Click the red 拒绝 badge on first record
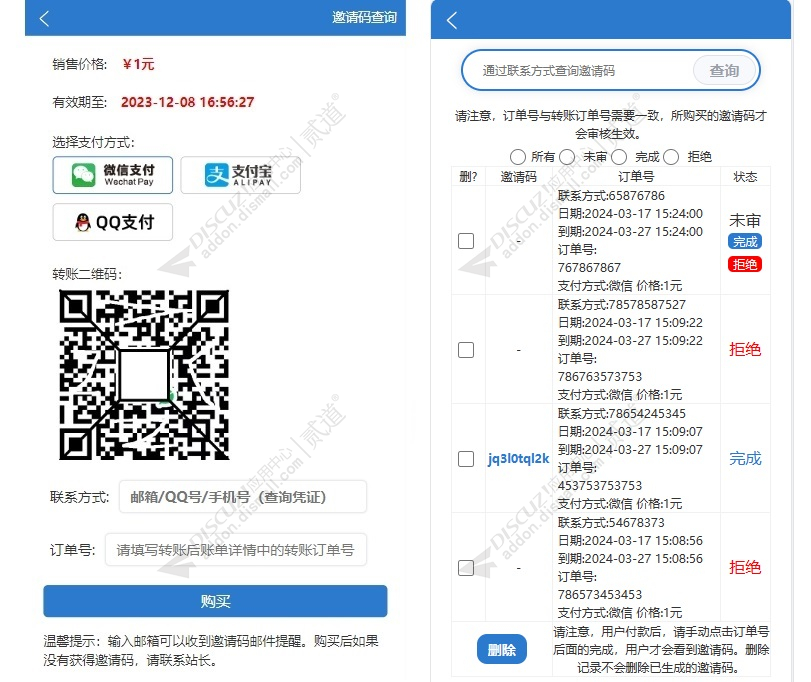This screenshot has width=811, height=682. [x=744, y=264]
